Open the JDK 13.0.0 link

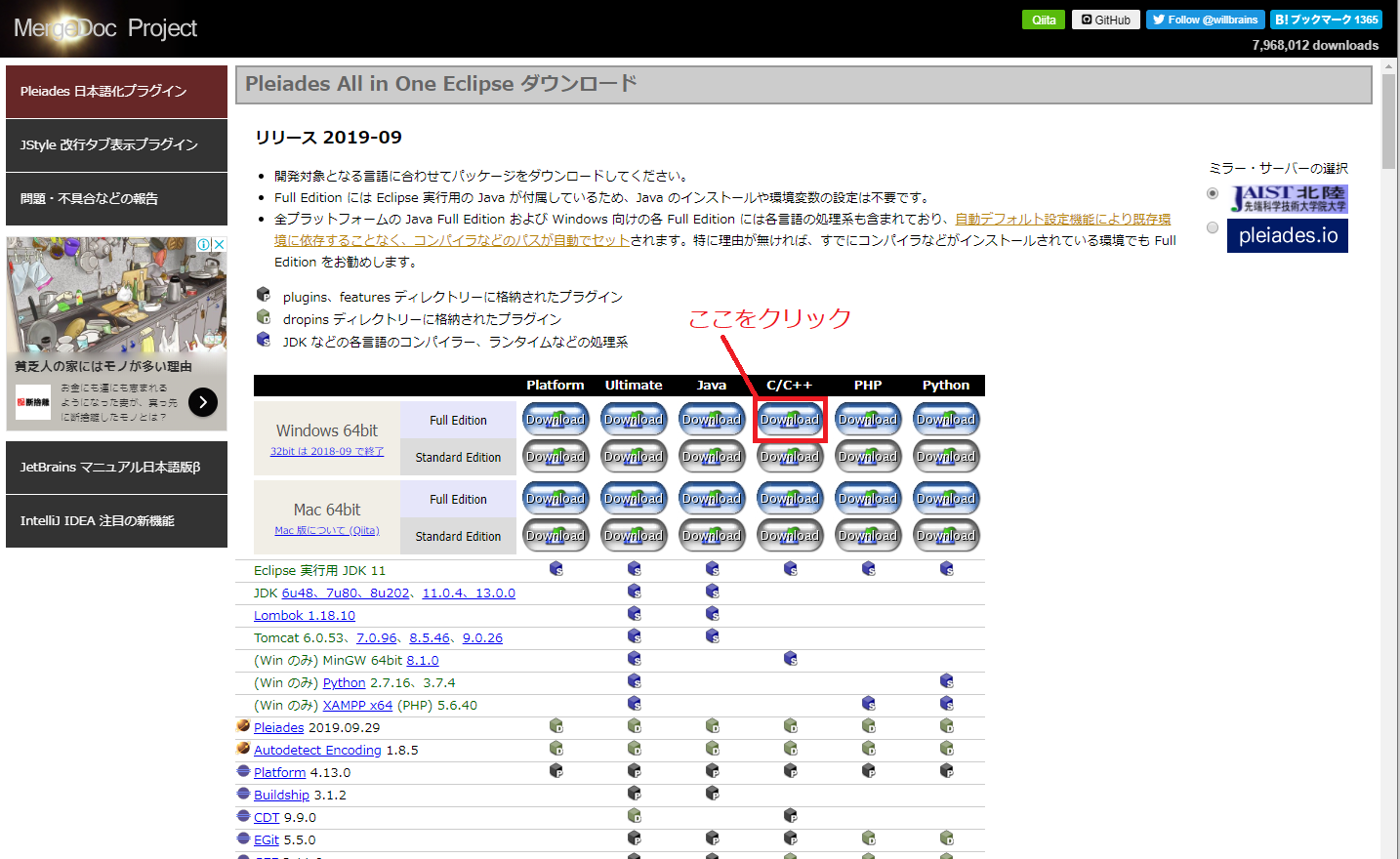click(495, 593)
